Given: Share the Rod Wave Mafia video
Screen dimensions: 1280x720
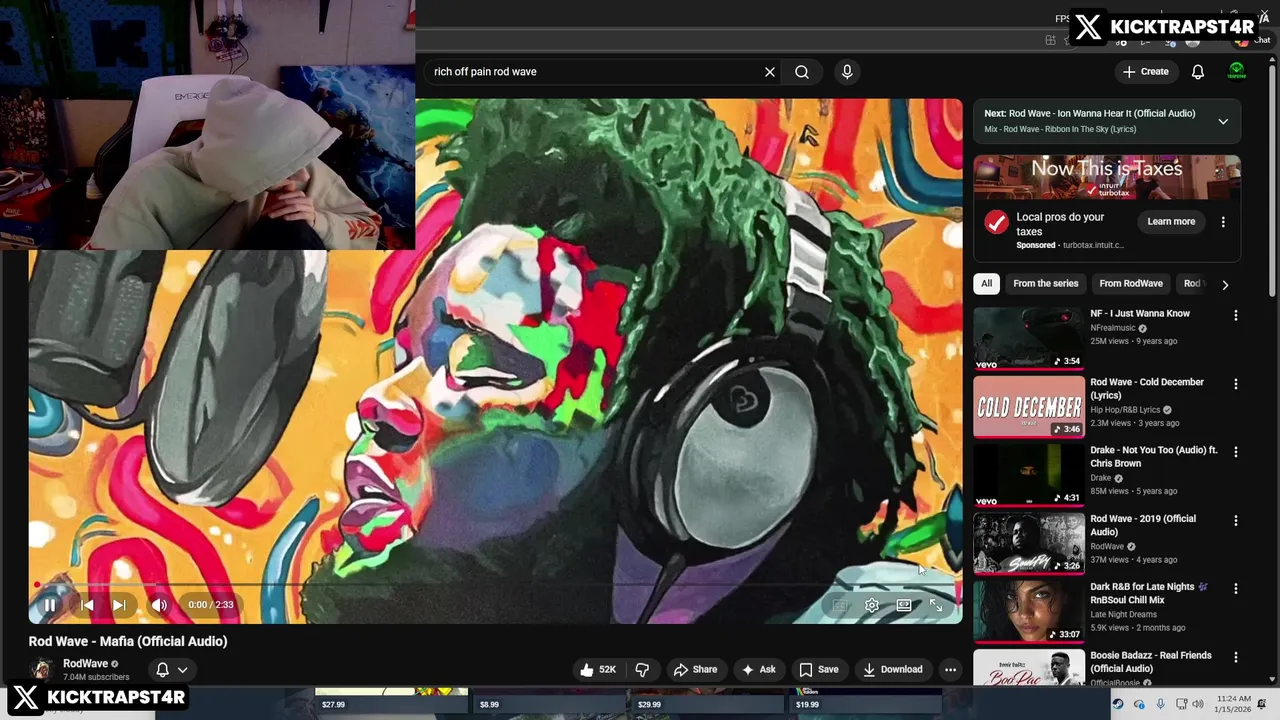Looking at the screenshot, I should click(x=695, y=670).
